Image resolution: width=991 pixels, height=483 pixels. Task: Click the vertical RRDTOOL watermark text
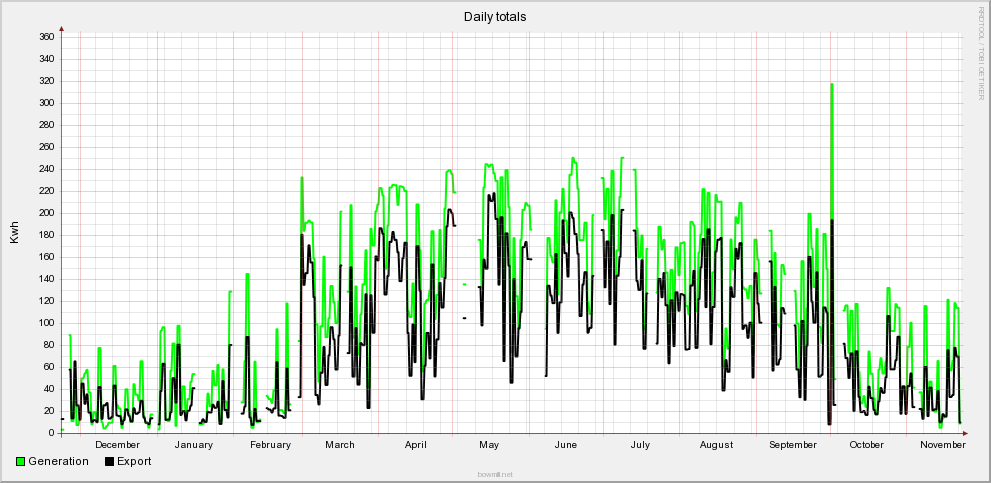click(981, 52)
